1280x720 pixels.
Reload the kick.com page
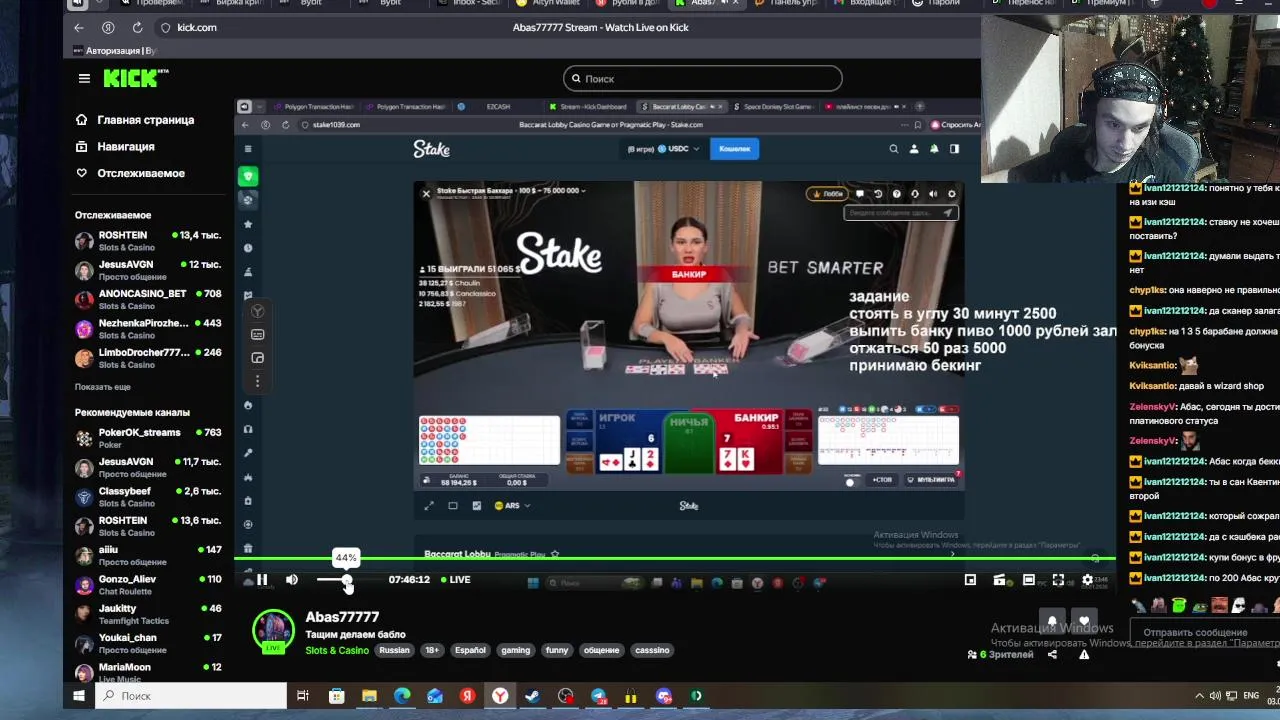137,27
